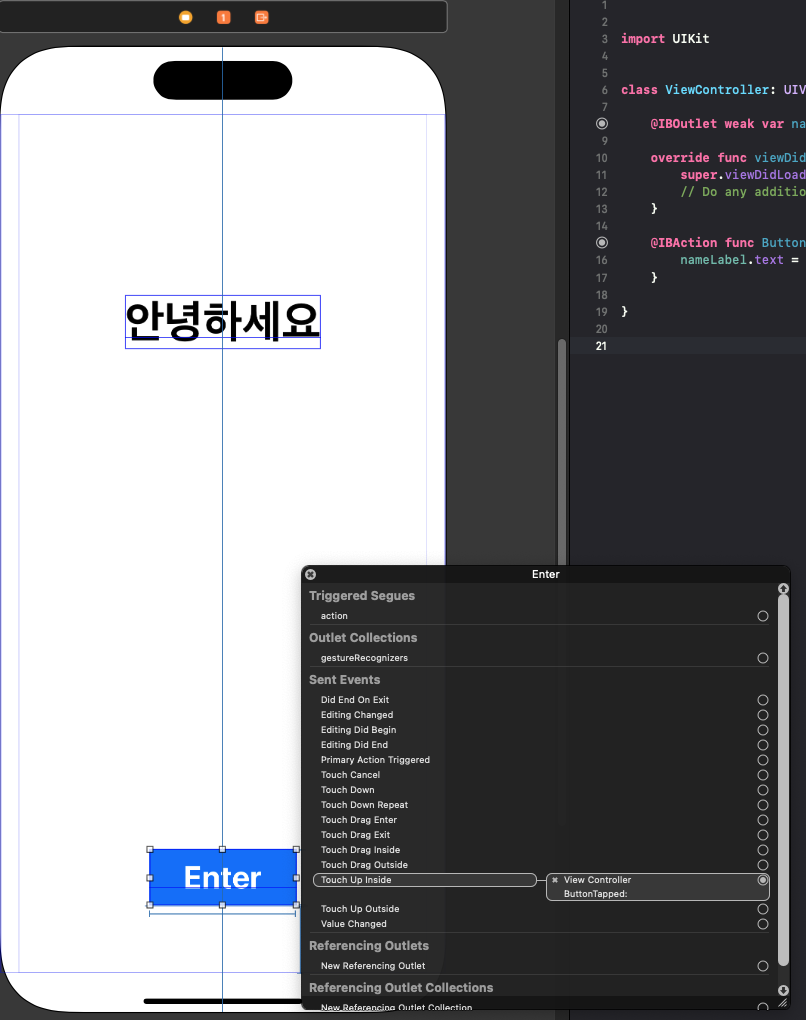
Task: Click the New Referencing Outlet connection circle
Action: click(x=763, y=966)
